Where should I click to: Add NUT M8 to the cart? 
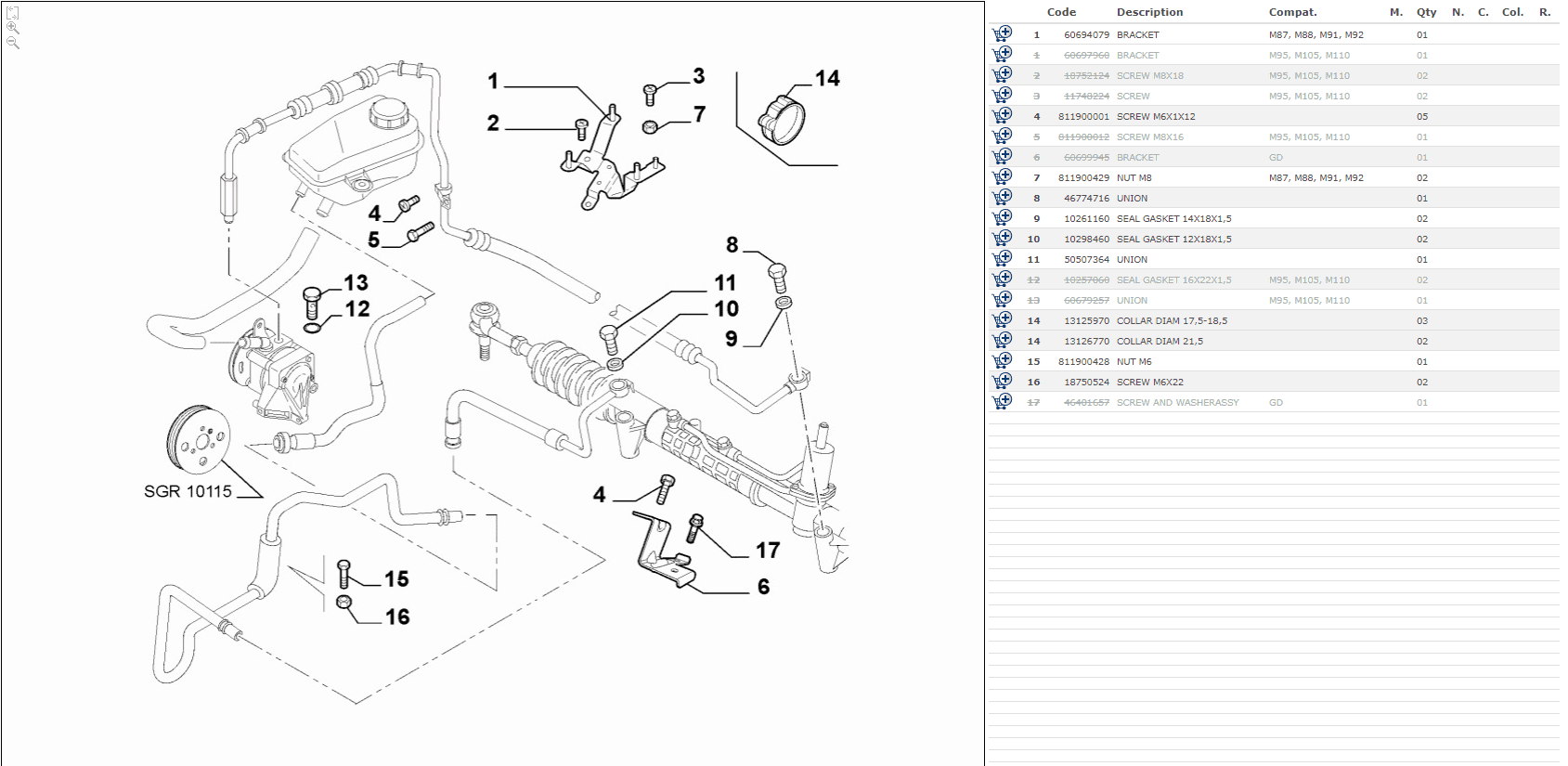[x=1003, y=177]
